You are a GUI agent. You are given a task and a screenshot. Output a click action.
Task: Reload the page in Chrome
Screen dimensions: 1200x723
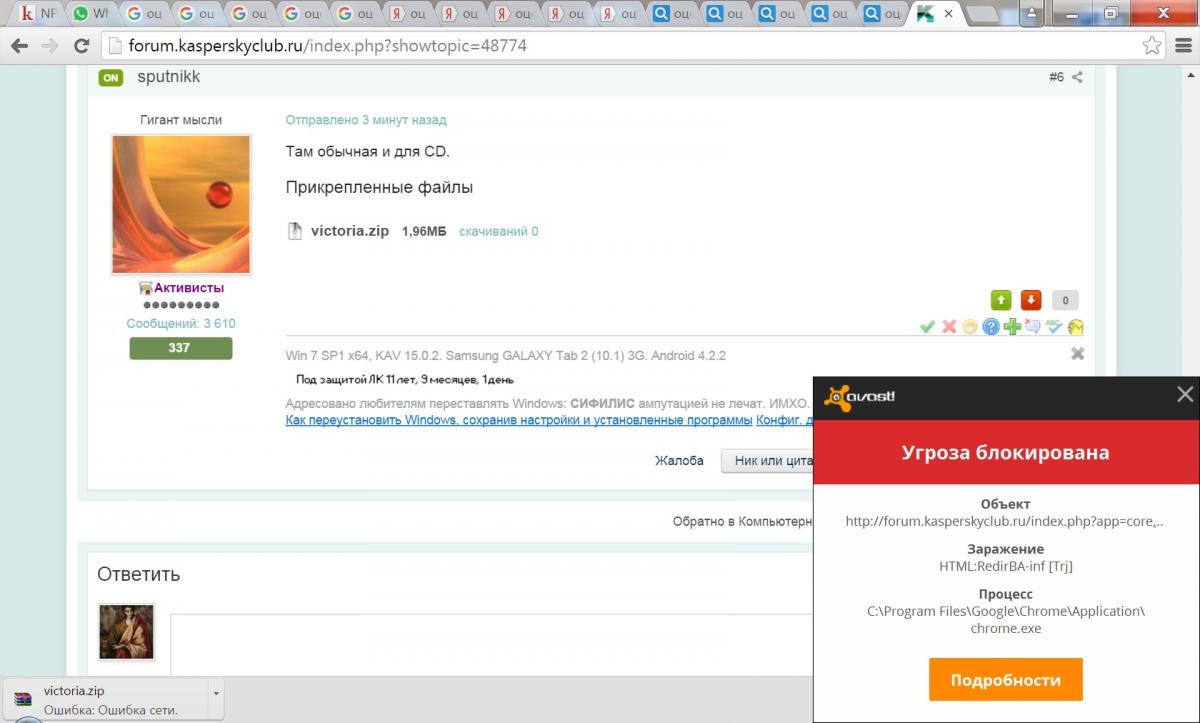pyautogui.click(x=80, y=46)
